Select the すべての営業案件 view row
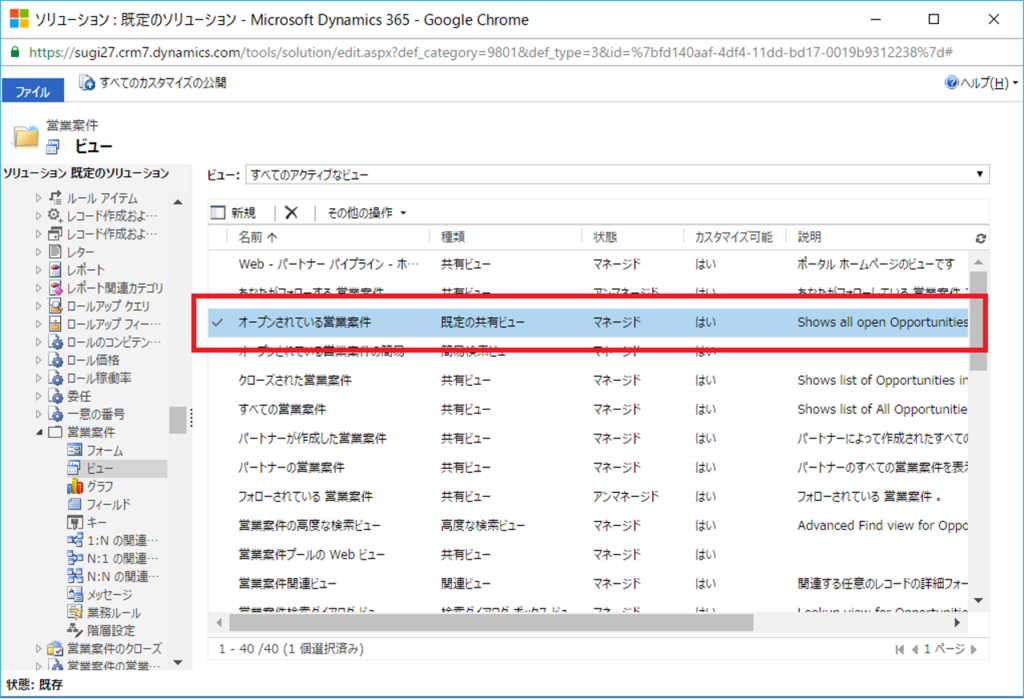 click(588, 409)
